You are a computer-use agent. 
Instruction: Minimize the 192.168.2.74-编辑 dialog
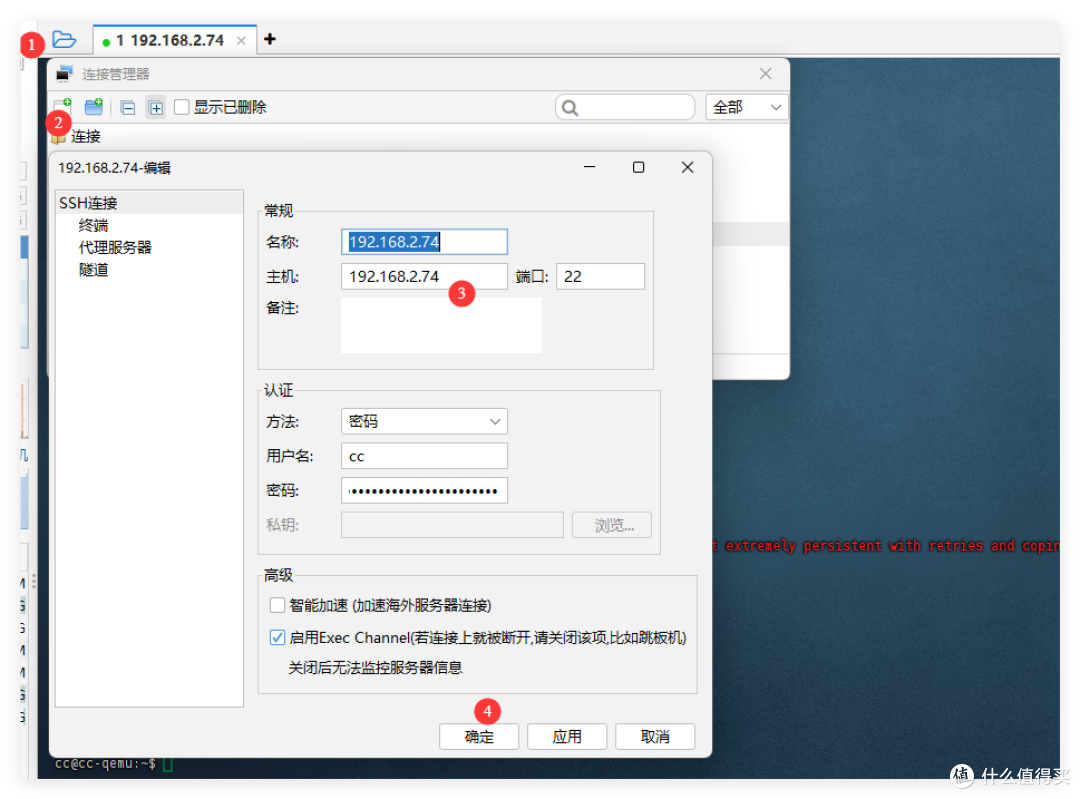(590, 167)
